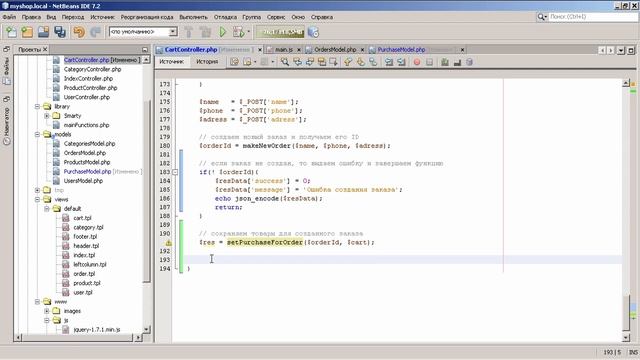Switch to the OrdersModel.php editor tab
640x360 pixels.
click(335, 49)
